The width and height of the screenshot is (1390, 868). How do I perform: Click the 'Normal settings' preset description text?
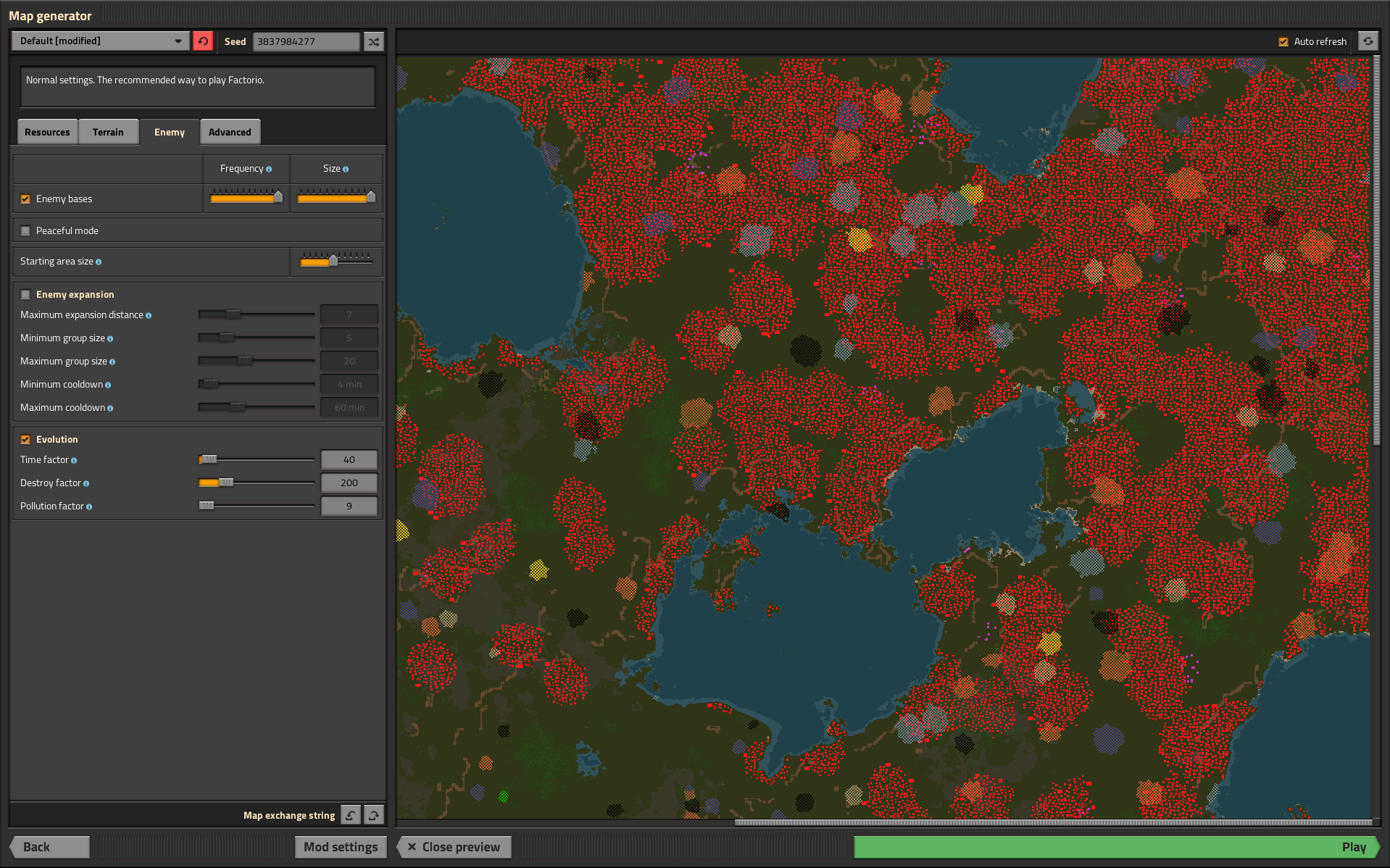(145, 80)
